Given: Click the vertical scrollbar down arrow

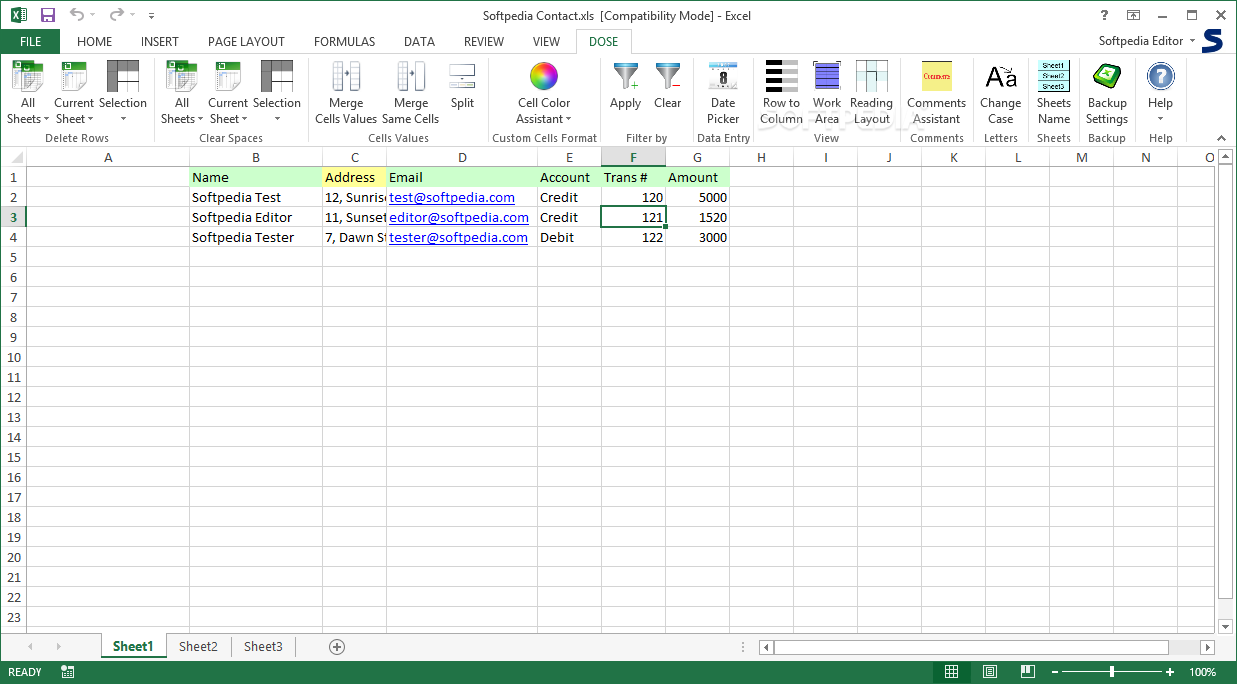Looking at the screenshot, I should (1227, 626).
